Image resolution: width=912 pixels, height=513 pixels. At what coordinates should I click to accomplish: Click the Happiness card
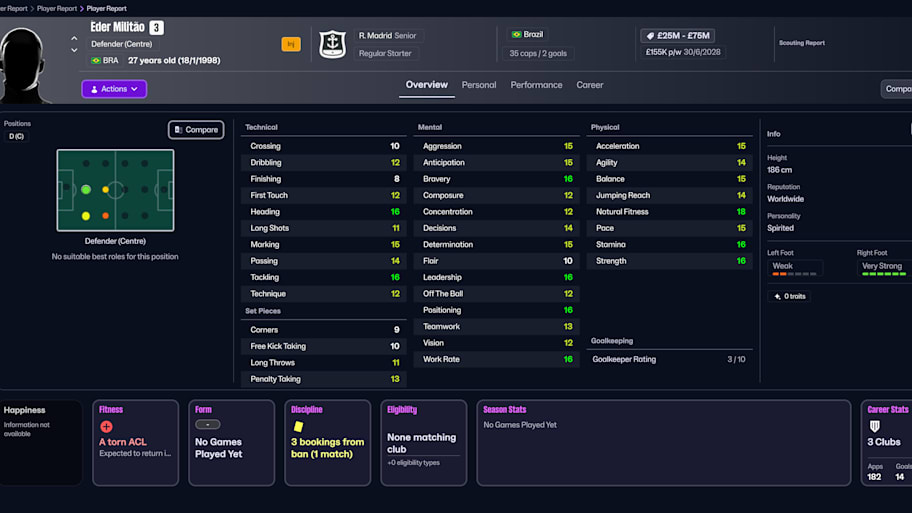click(41, 443)
